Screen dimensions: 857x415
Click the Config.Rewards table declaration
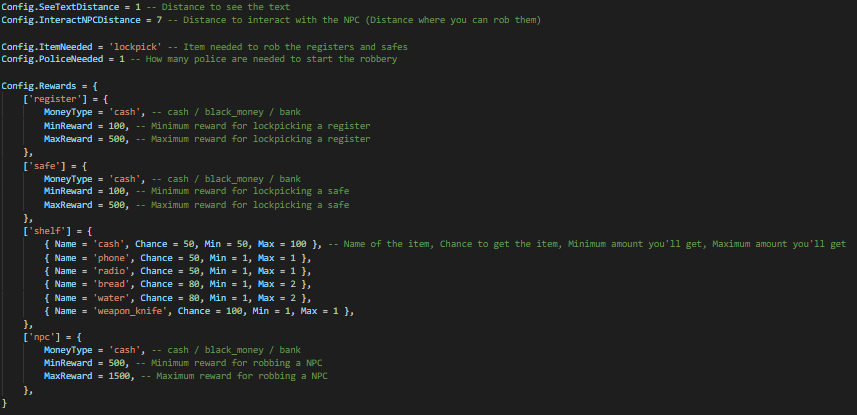coord(49,86)
